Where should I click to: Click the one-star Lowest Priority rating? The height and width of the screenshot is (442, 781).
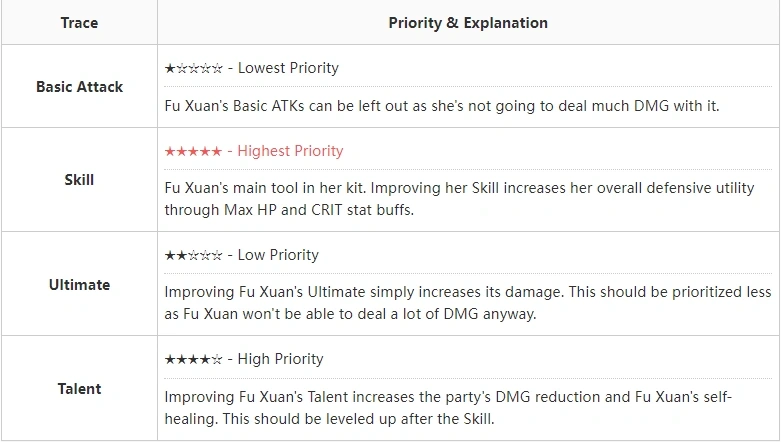(193, 68)
